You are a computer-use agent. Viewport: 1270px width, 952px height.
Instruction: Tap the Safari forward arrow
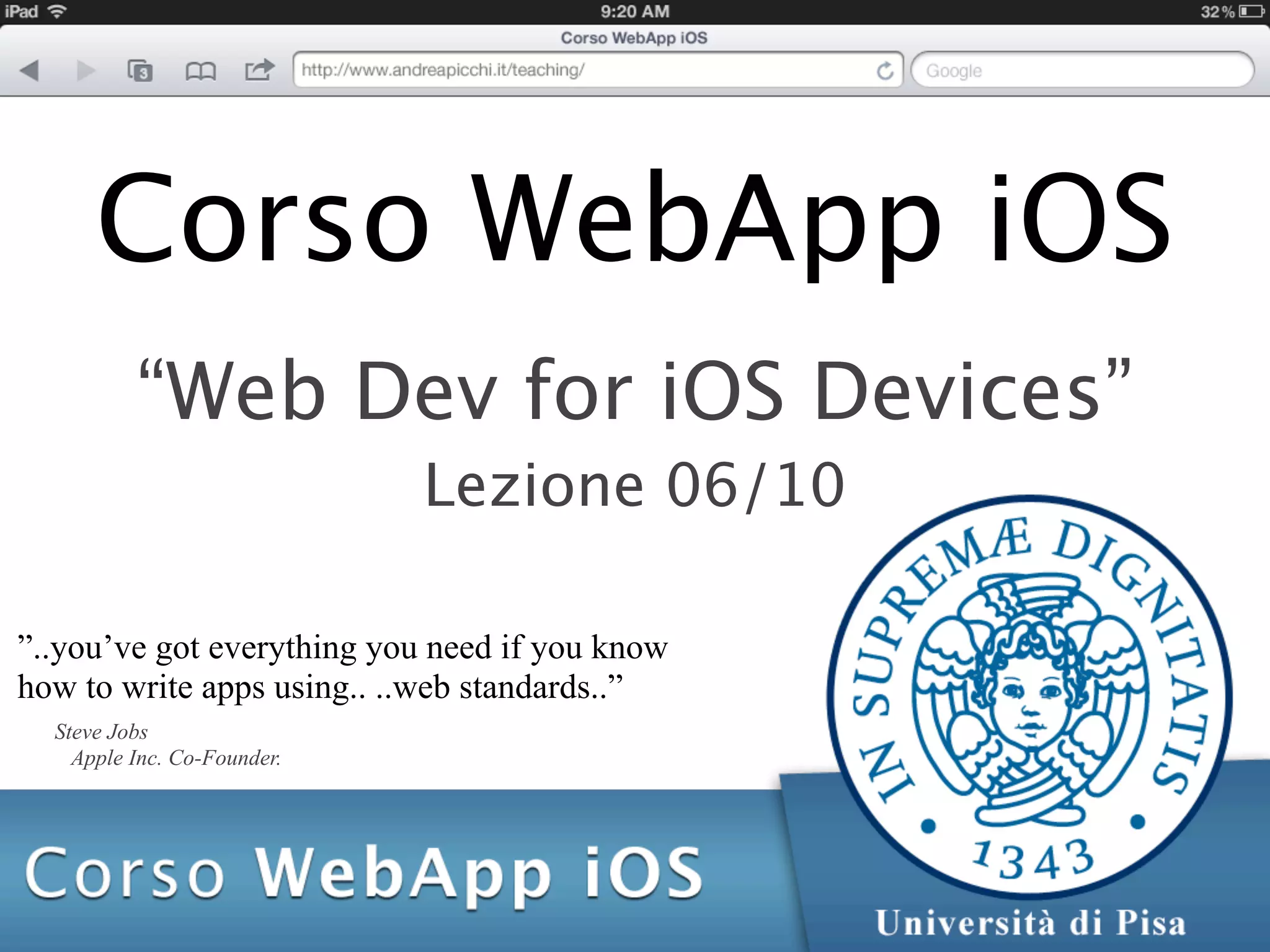coord(86,71)
